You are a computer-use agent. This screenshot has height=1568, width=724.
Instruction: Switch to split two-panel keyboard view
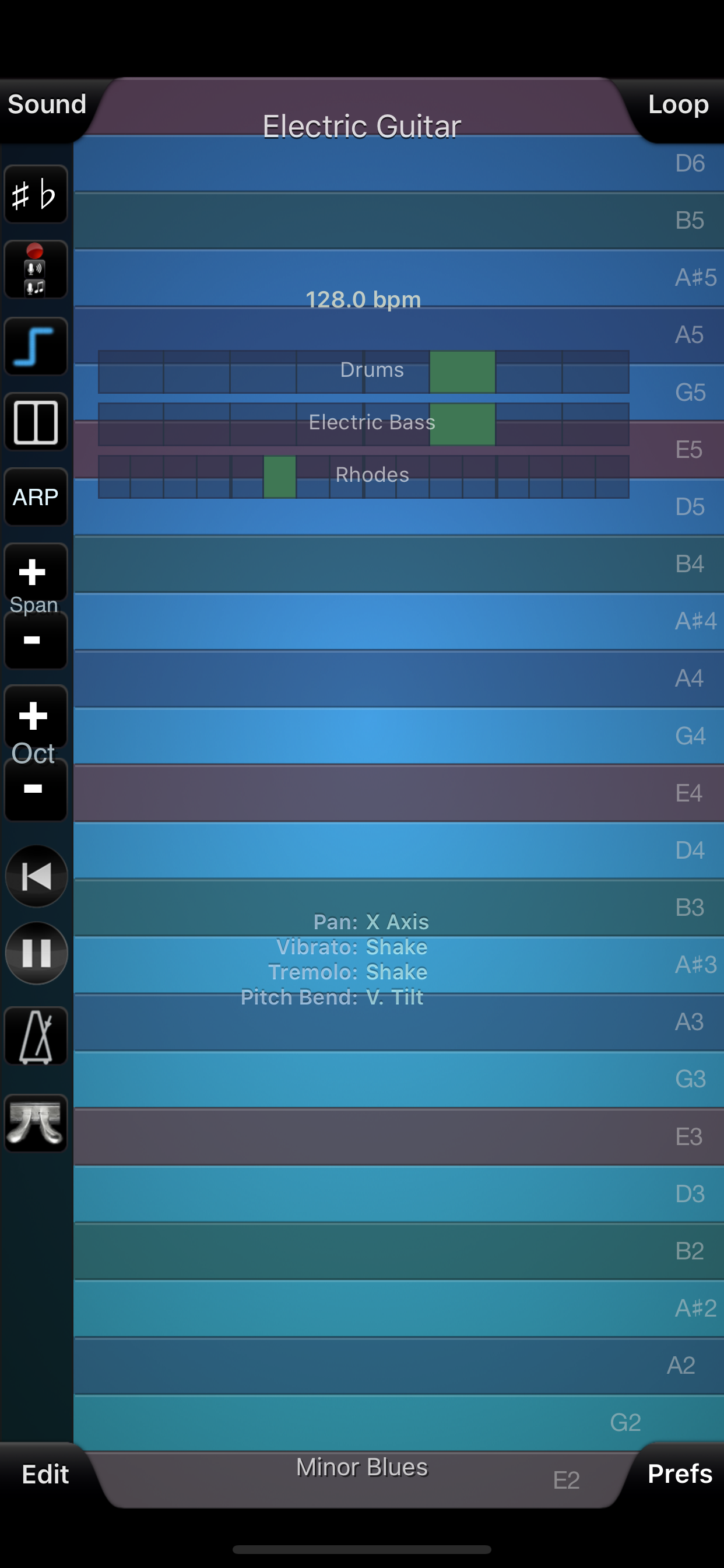36,422
